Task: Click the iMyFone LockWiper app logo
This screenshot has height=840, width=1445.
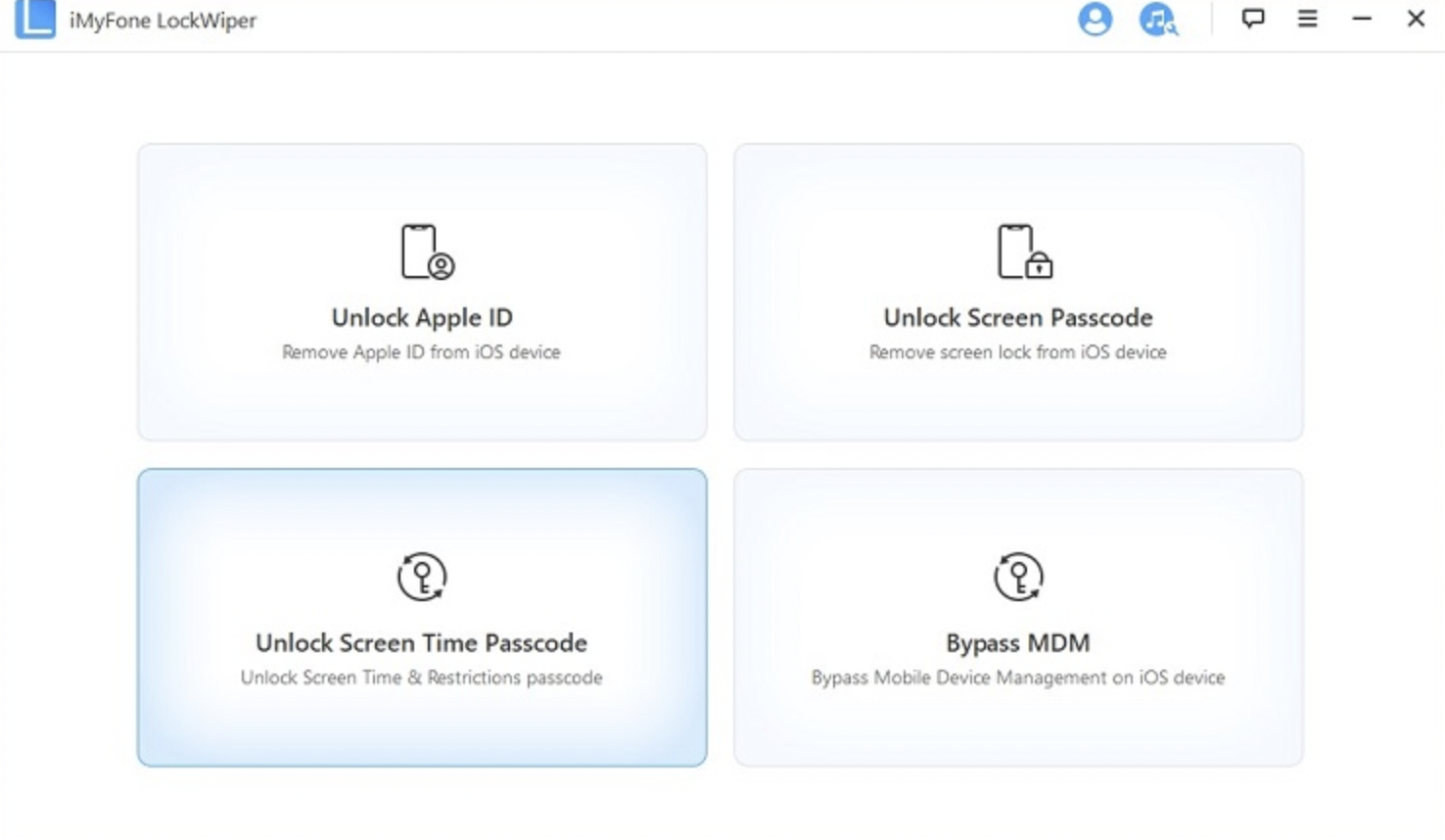Action: [x=35, y=19]
